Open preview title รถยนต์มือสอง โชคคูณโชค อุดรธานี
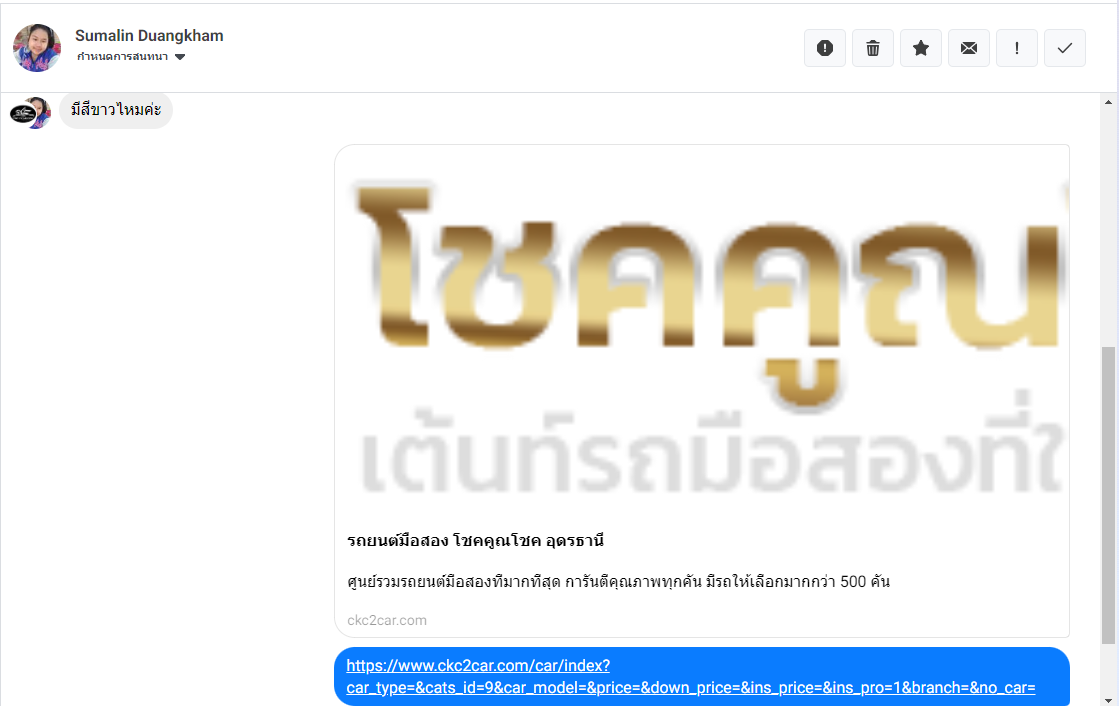This screenshot has width=1119, height=706. 475,540
